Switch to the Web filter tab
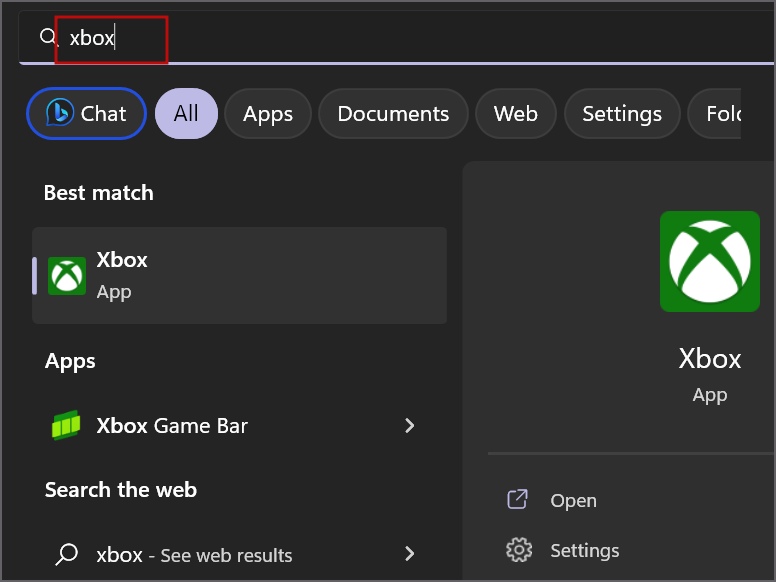776x582 pixels. coord(516,113)
